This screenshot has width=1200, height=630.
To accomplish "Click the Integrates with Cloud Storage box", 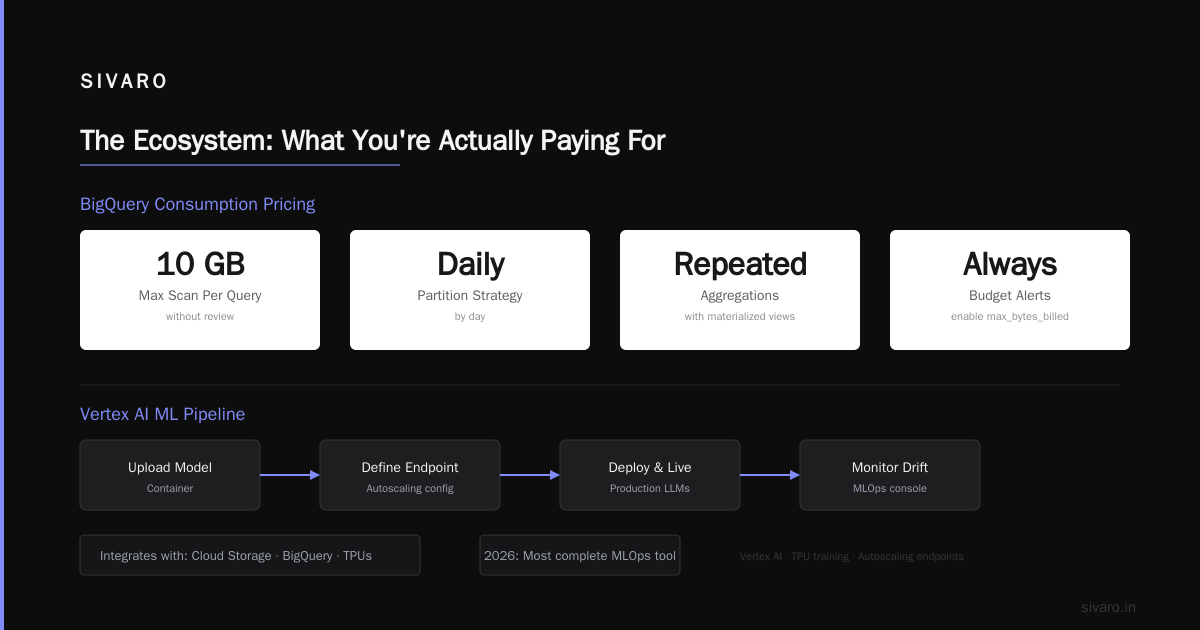I will (x=250, y=555).
